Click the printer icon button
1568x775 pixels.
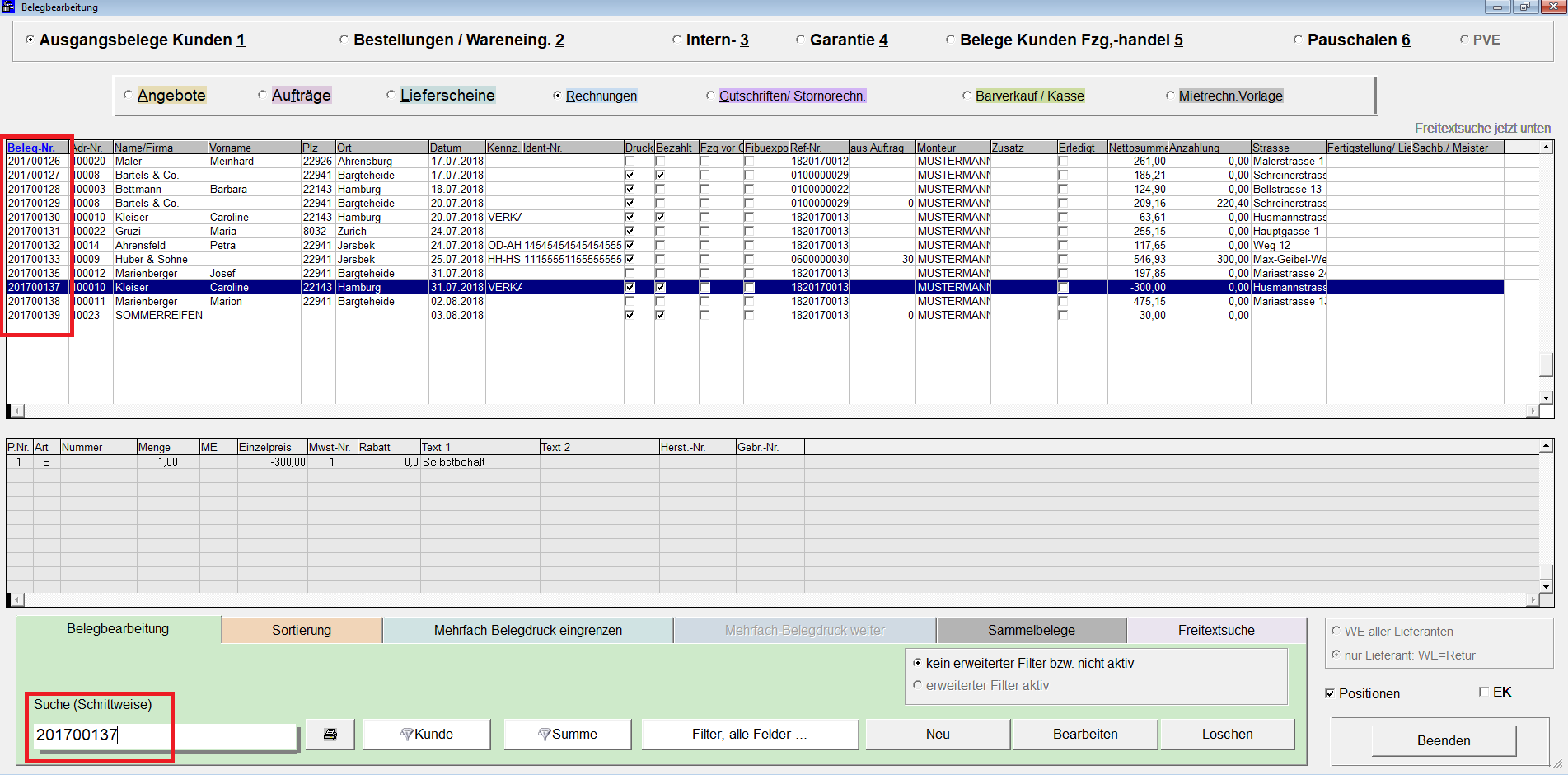330,734
